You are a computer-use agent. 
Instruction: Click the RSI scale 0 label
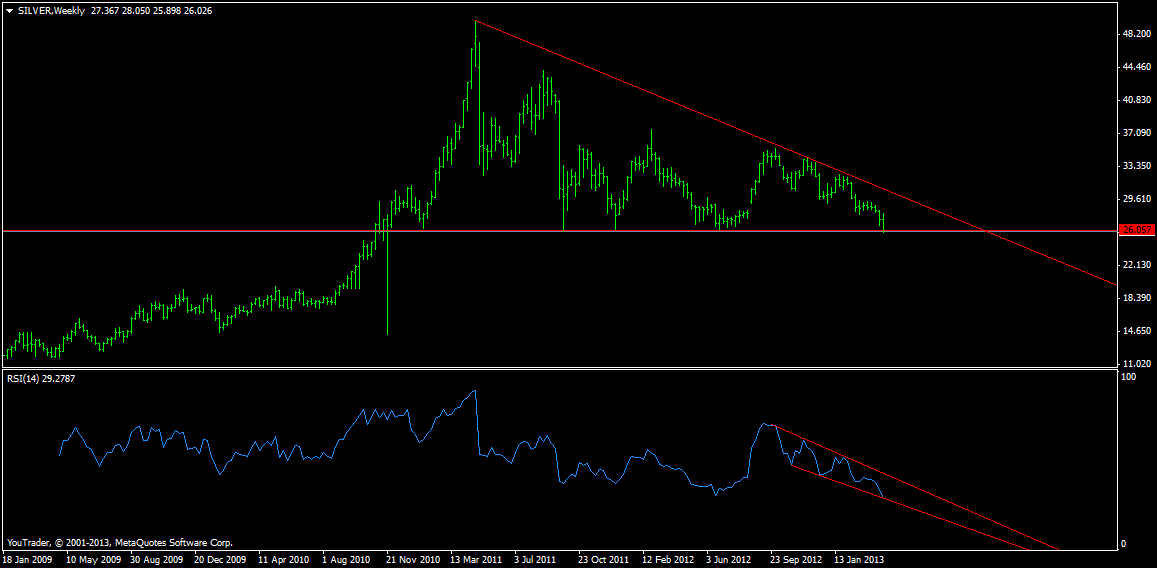[1126, 543]
